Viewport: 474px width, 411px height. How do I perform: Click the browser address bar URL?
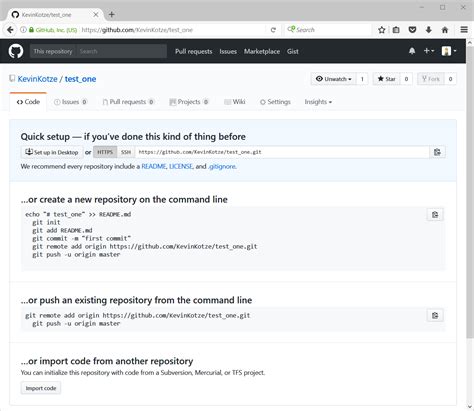click(x=137, y=30)
